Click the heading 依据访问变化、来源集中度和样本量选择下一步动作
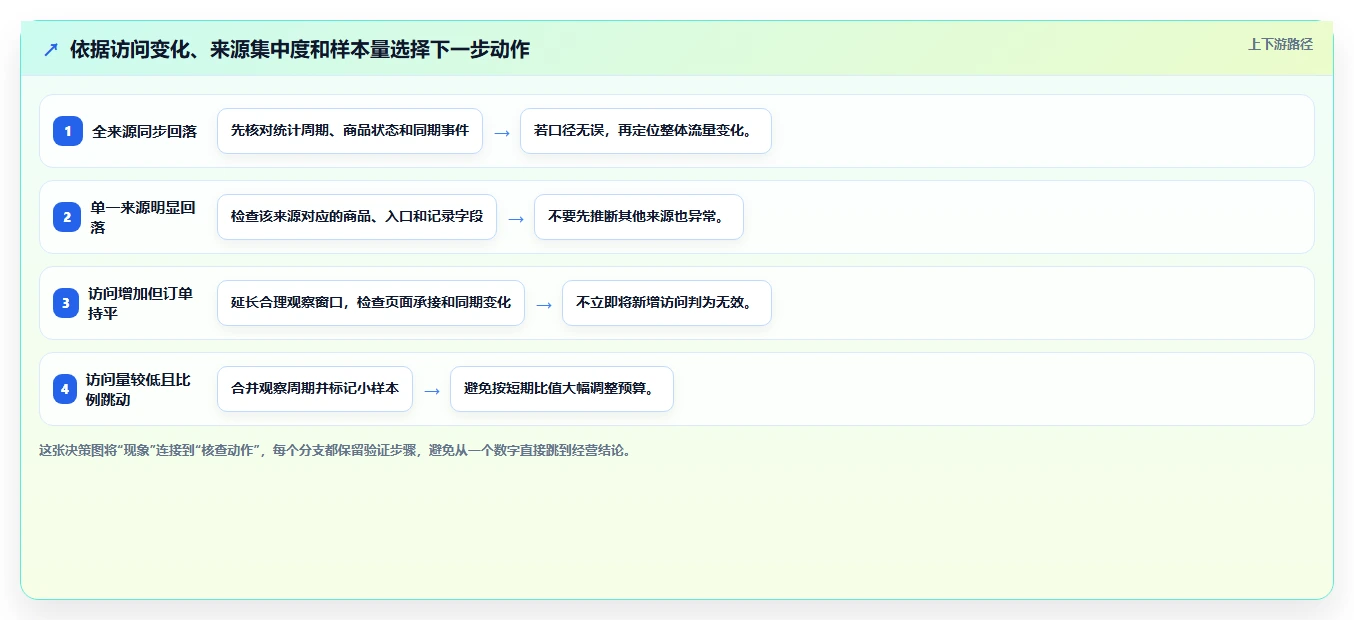1354x620 pixels. click(x=300, y=49)
